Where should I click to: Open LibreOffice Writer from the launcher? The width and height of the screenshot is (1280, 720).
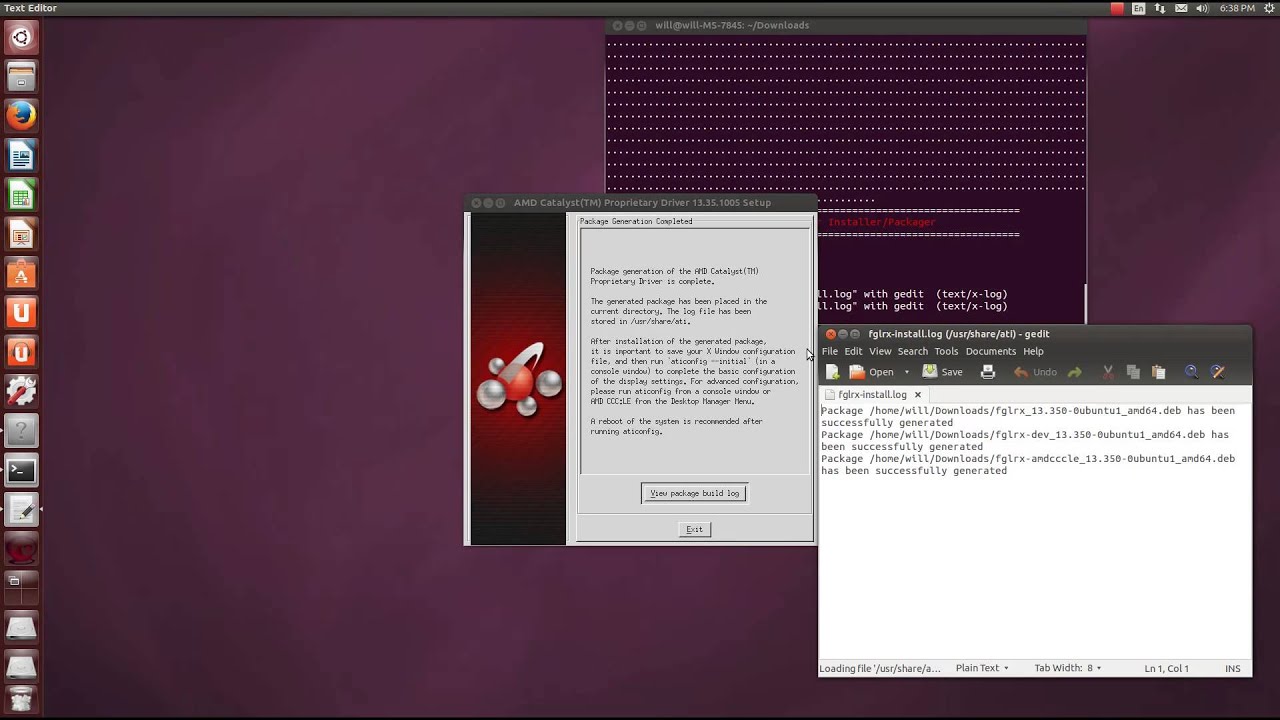21,155
